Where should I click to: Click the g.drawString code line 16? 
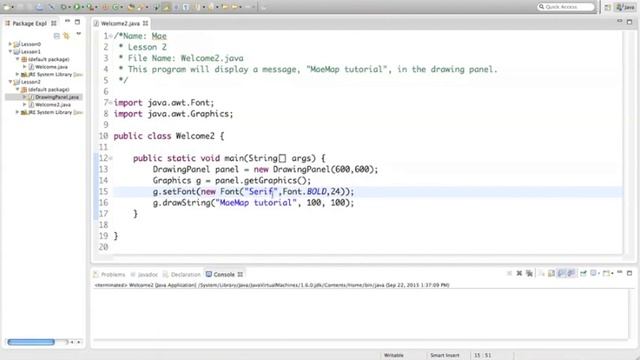(253, 203)
